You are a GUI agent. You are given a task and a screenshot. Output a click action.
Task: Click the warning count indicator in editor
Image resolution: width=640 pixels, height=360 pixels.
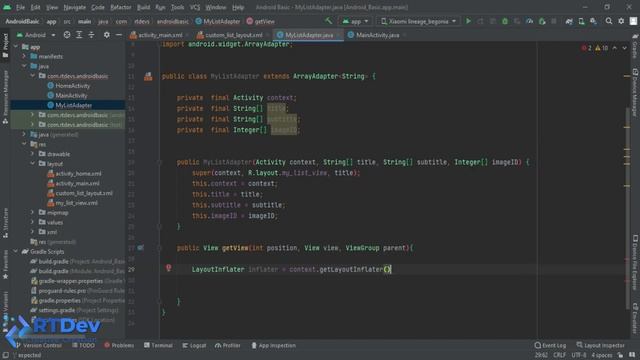coord(602,48)
